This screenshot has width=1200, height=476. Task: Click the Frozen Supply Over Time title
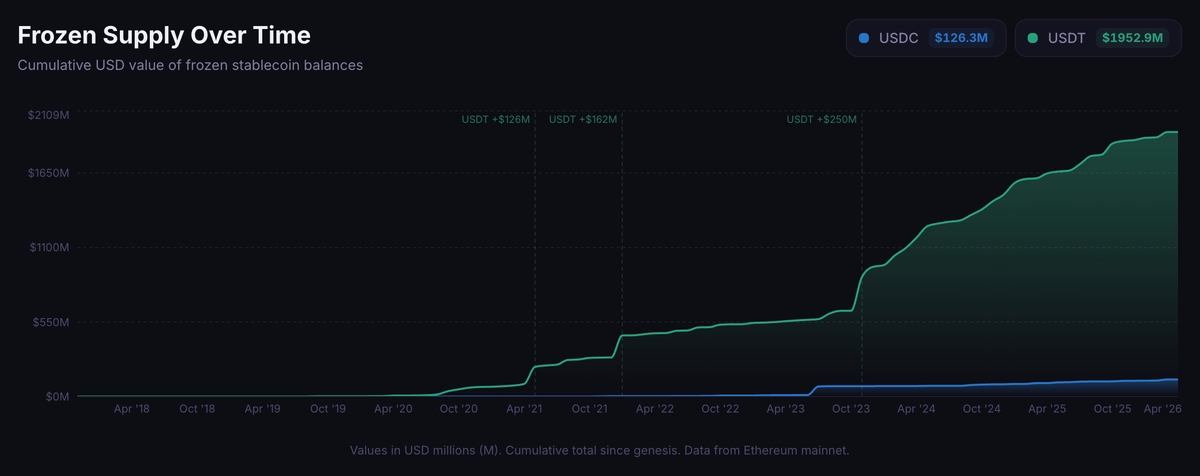pyautogui.click(x=164, y=35)
